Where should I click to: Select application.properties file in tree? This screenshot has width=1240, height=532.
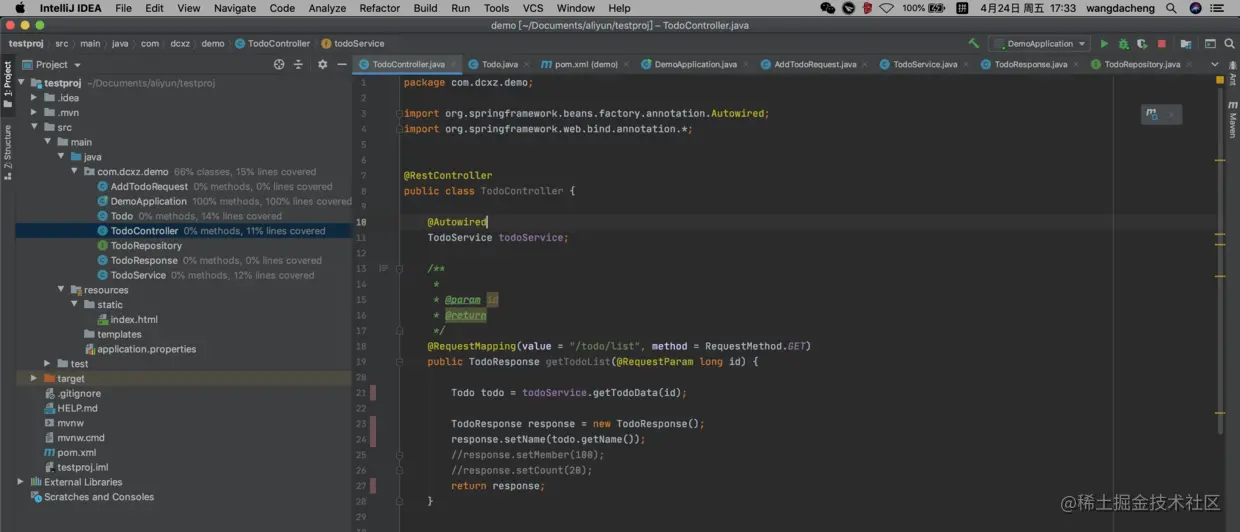click(146, 349)
